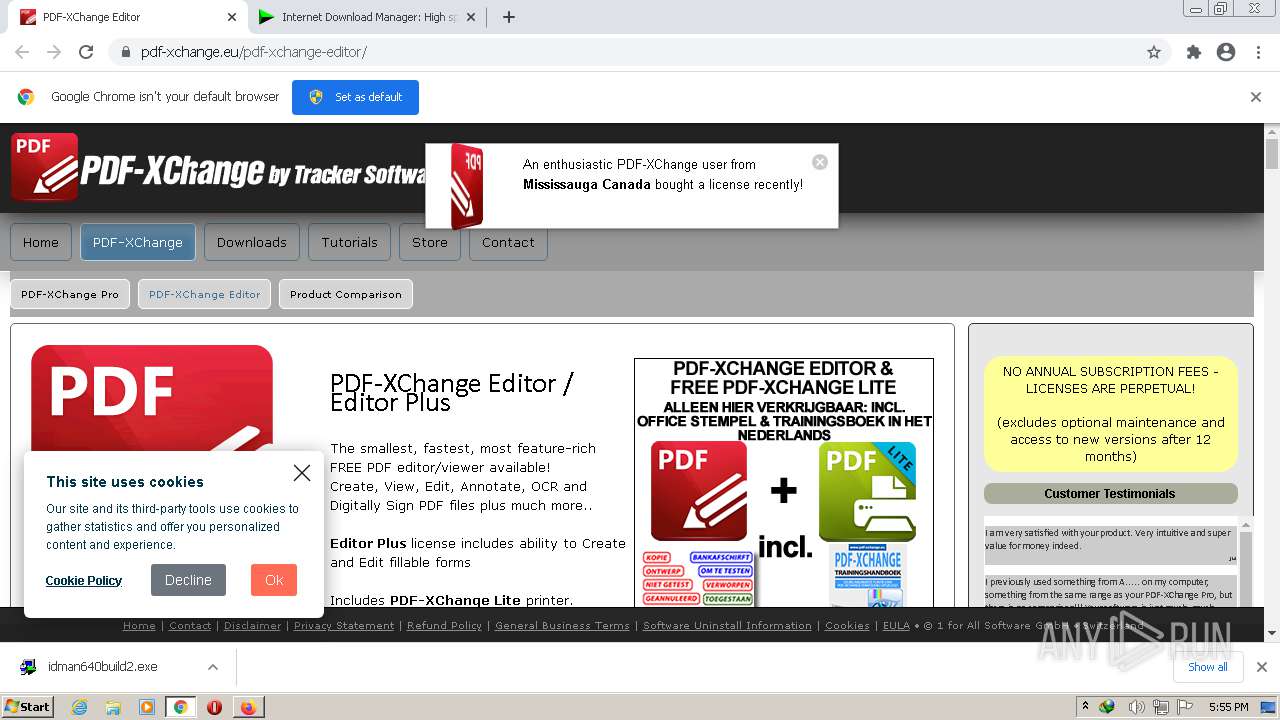This screenshot has height=720, width=1280.
Task: Click the page scrollbar down arrow
Action: pos(1272,633)
